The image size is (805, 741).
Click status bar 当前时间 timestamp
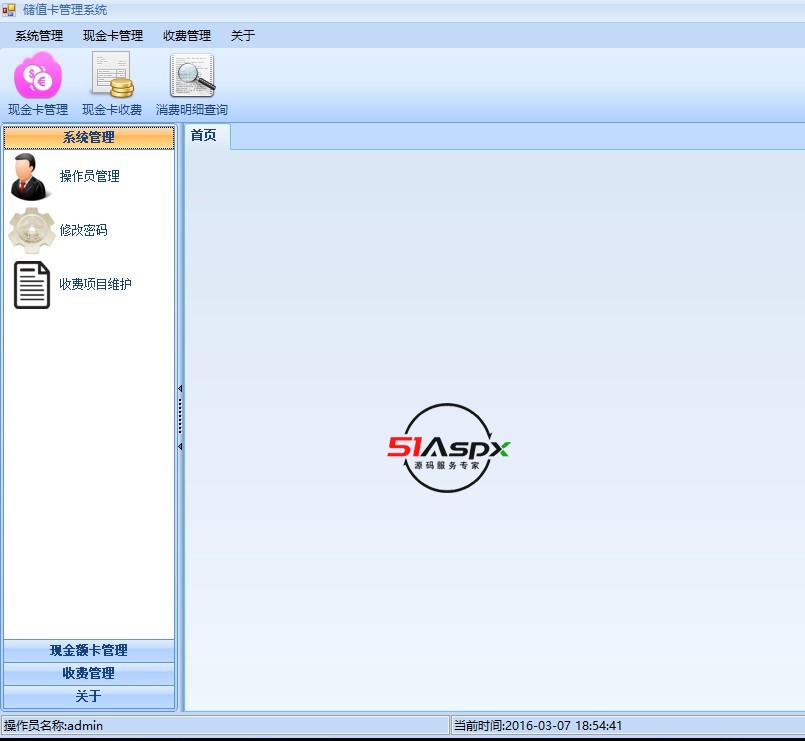[538, 726]
